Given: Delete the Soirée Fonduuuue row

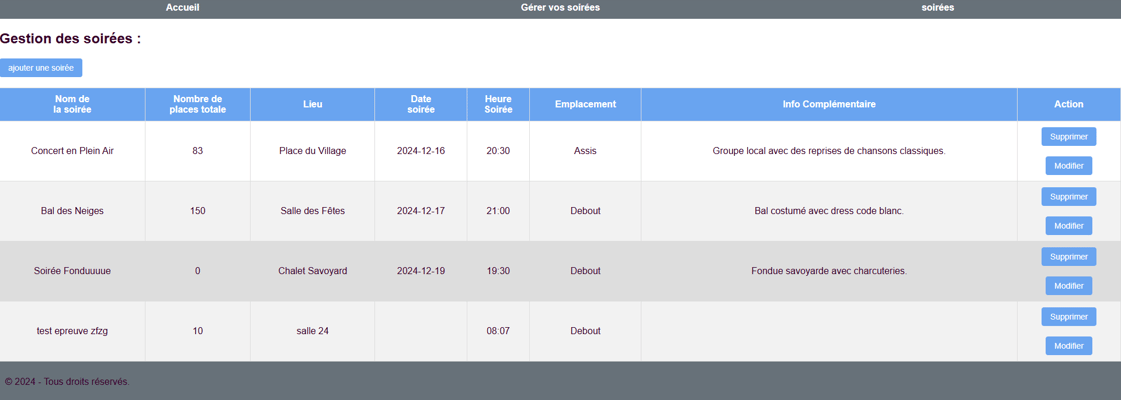Looking at the screenshot, I should pyautogui.click(x=1069, y=256).
